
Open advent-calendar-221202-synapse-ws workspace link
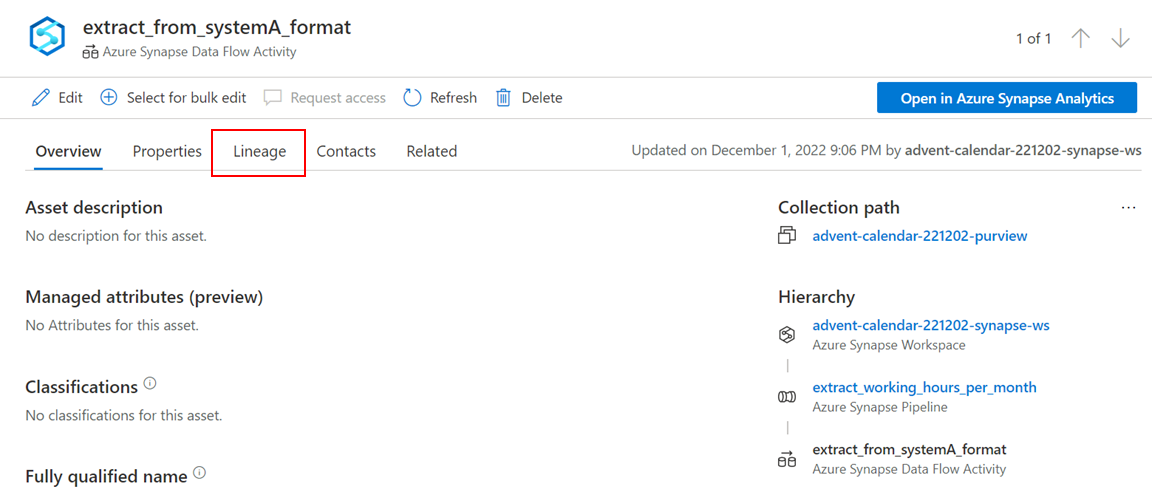931,325
